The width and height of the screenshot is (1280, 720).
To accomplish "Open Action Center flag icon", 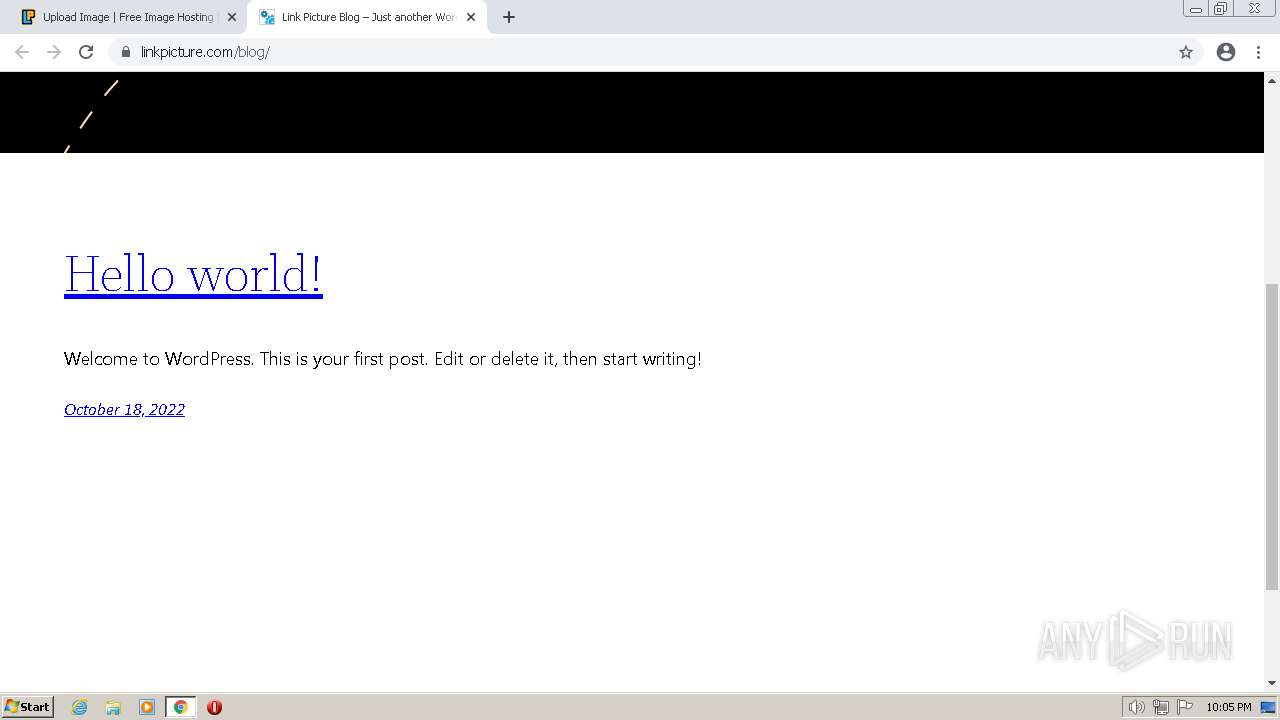I will [x=1185, y=707].
